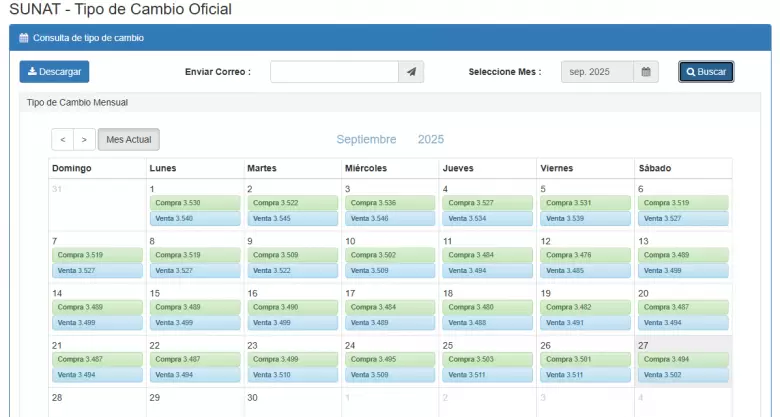Click Compra 3.531 on day 5
This screenshot has height=417, width=780.
click(585, 203)
